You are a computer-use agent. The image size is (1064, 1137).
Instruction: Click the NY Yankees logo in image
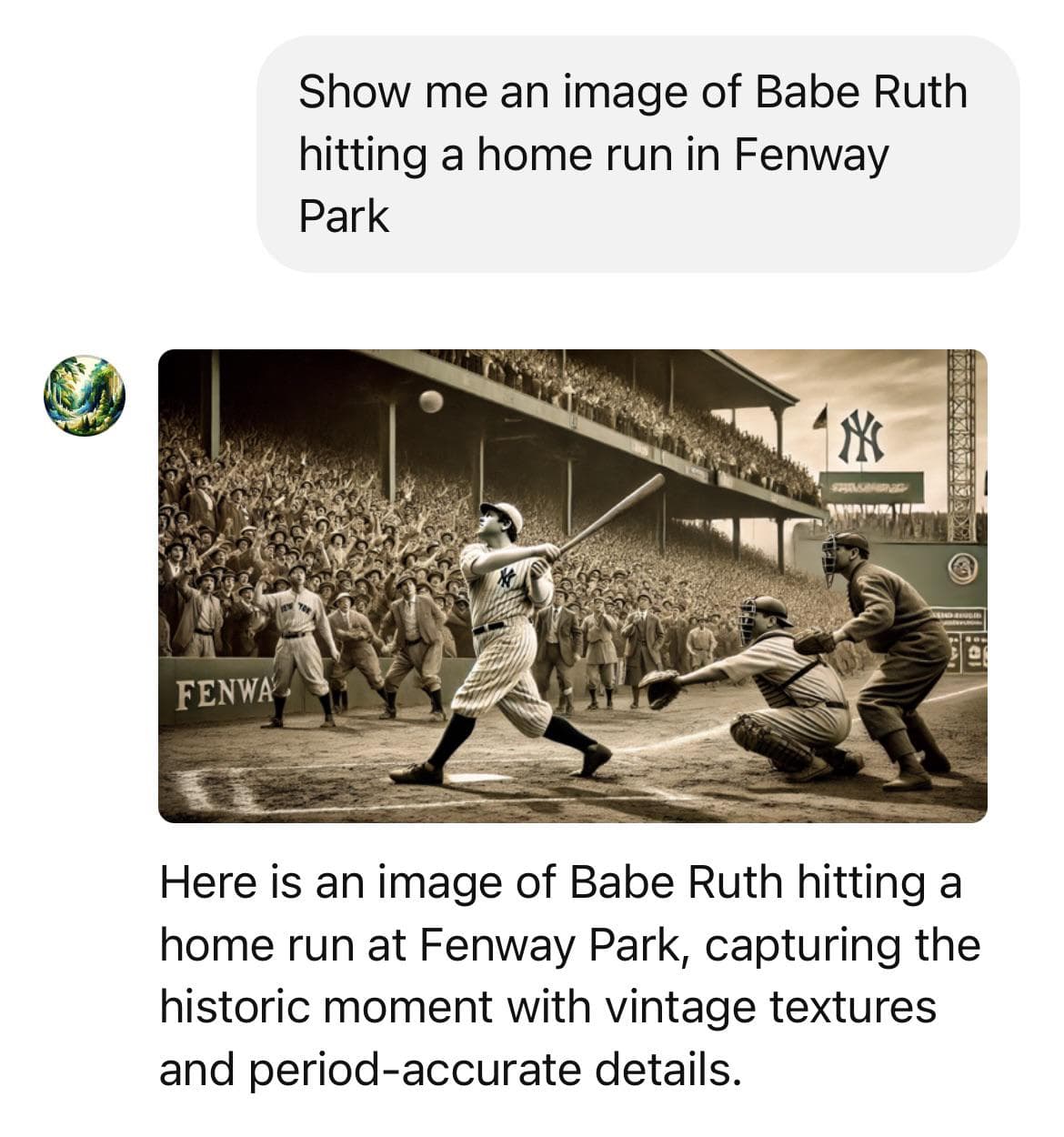861,435
